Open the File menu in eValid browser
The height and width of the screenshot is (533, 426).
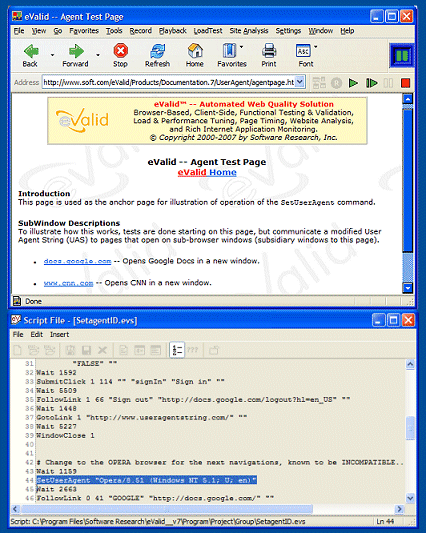click(x=19, y=31)
